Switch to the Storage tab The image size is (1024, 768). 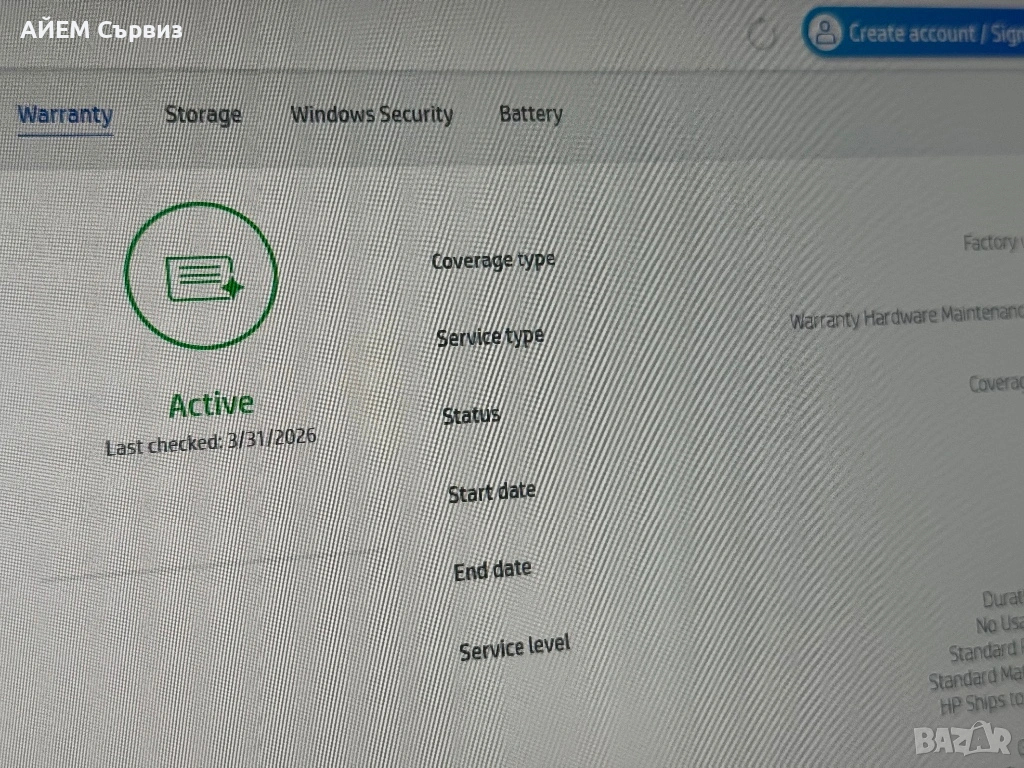(x=203, y=115)
